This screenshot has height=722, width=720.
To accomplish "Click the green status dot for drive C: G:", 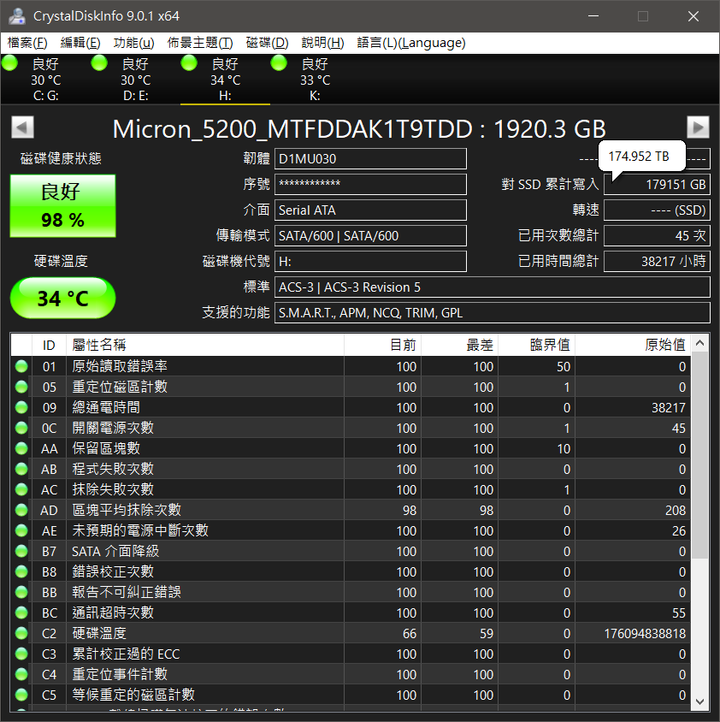I will click(x=10, y=63).
